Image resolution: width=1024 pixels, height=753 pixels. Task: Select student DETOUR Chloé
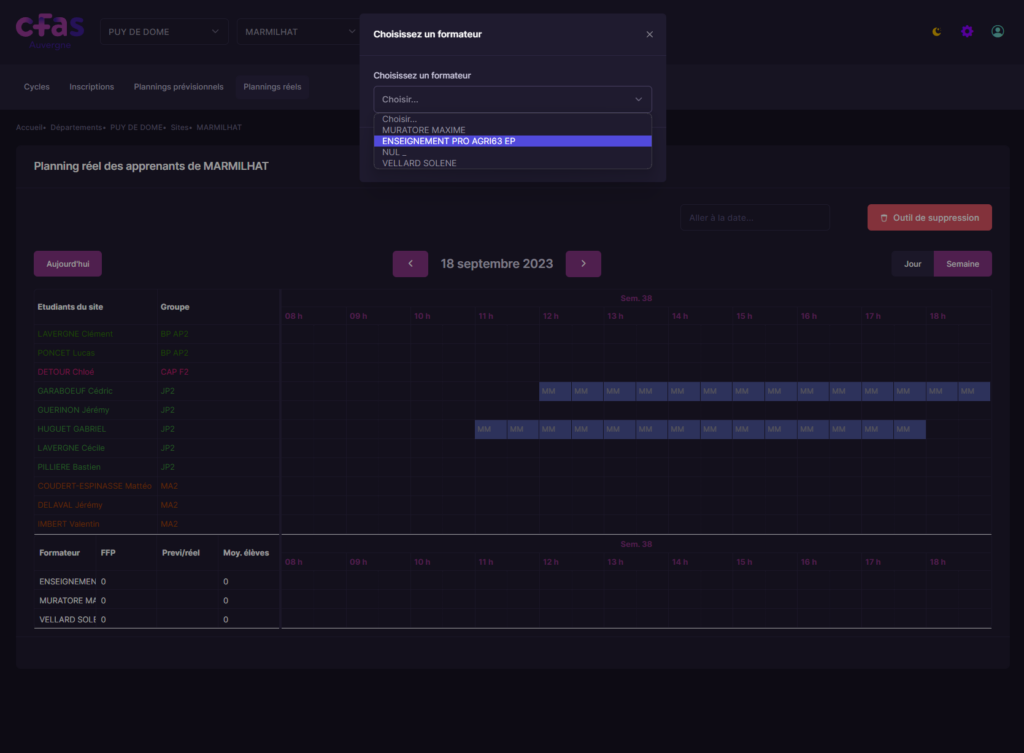[x=65, y=372]
